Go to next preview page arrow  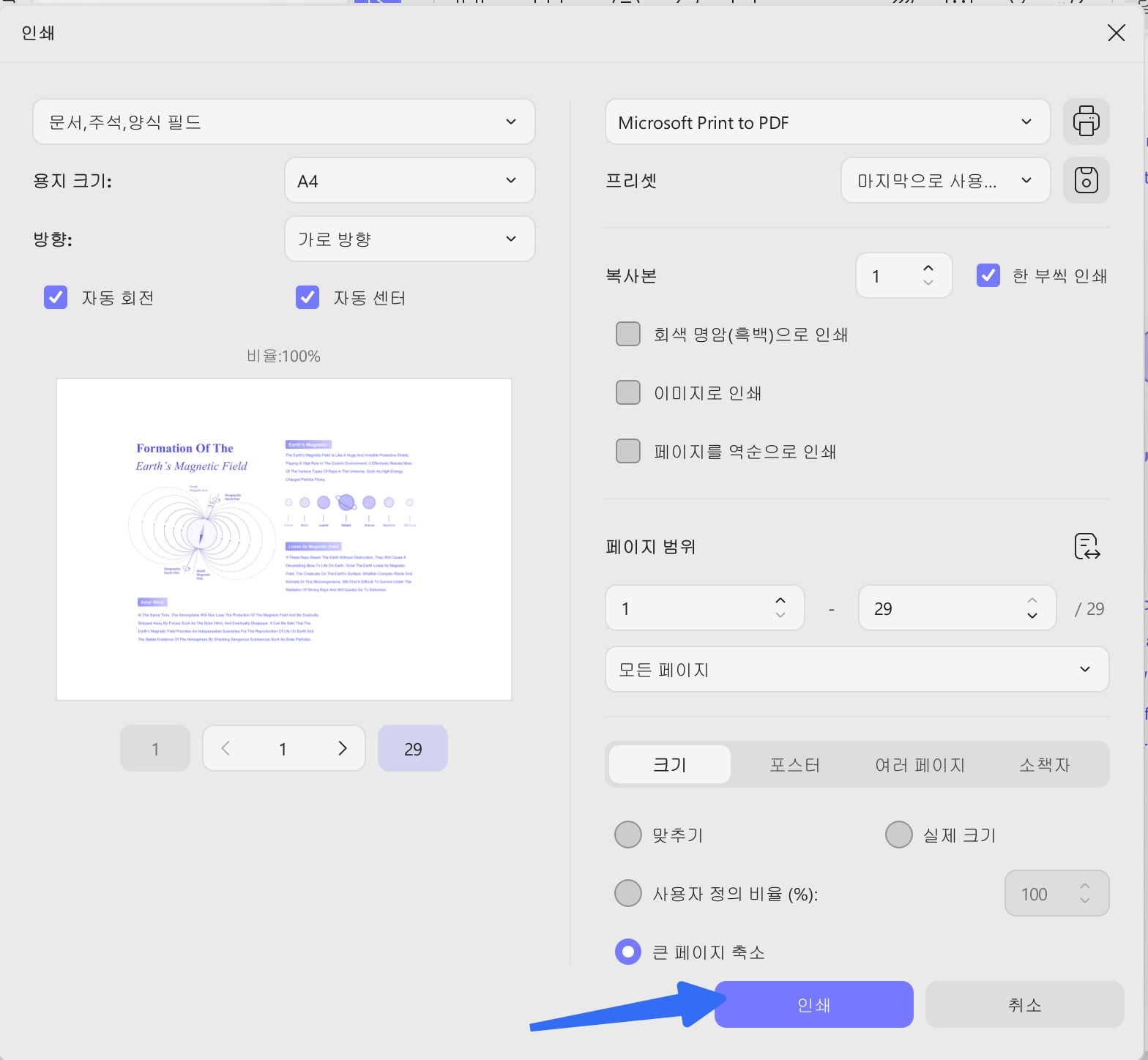(x=342, y=748)
